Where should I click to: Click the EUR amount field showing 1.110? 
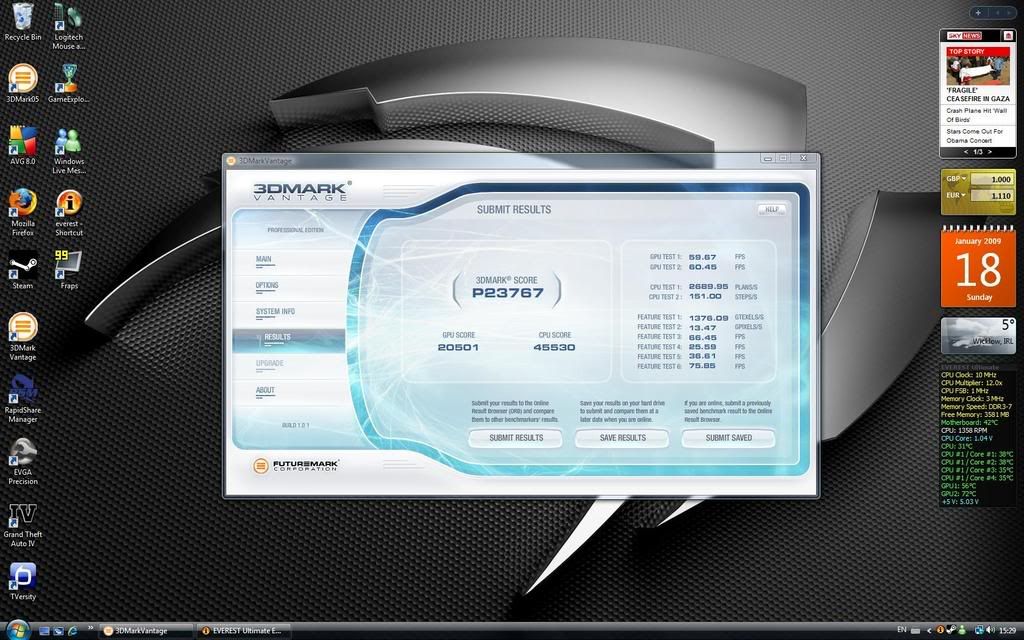point(991,195)
